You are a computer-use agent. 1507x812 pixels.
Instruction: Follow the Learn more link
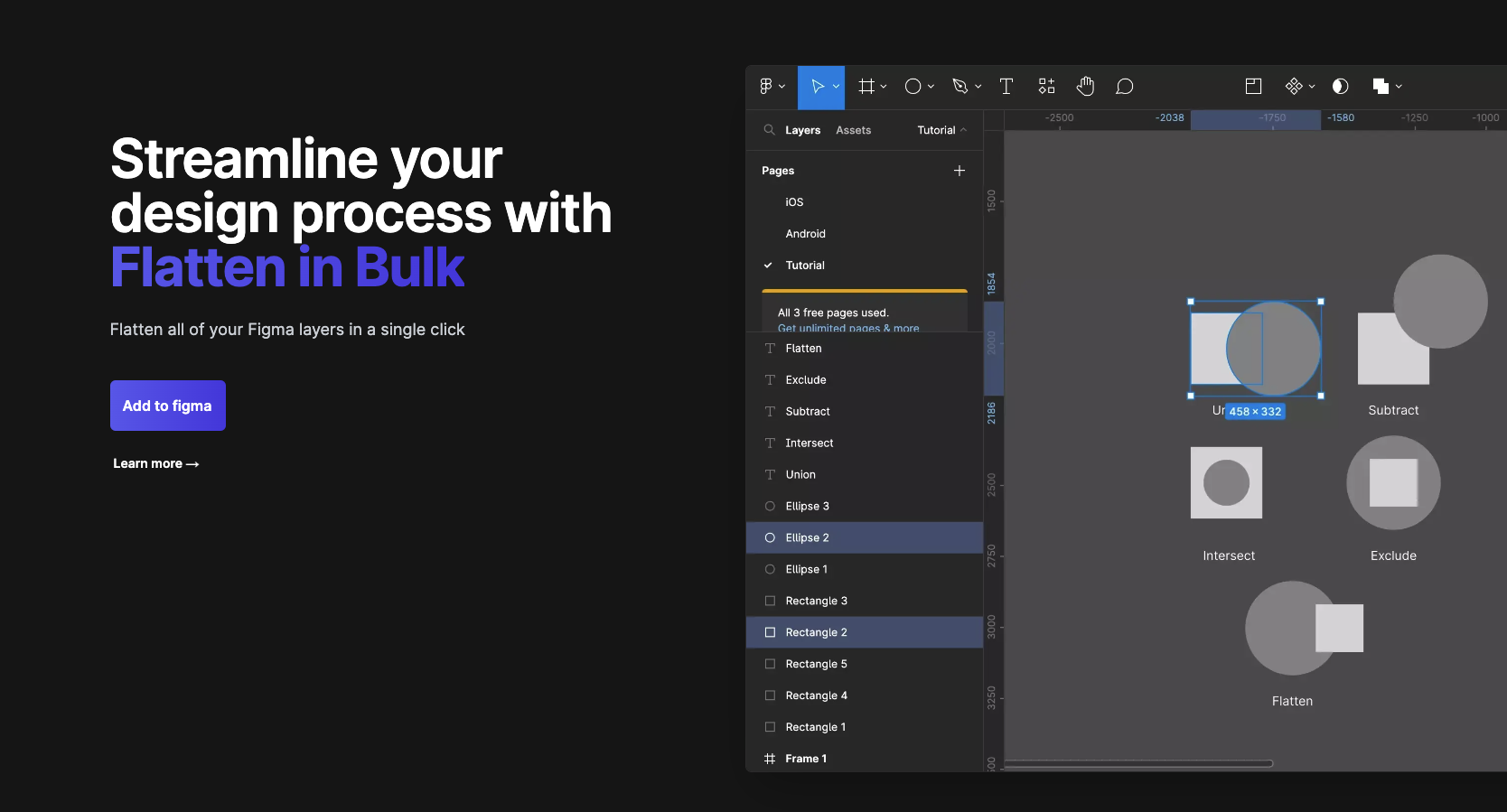pyautogui.click(x=156, y=463)
